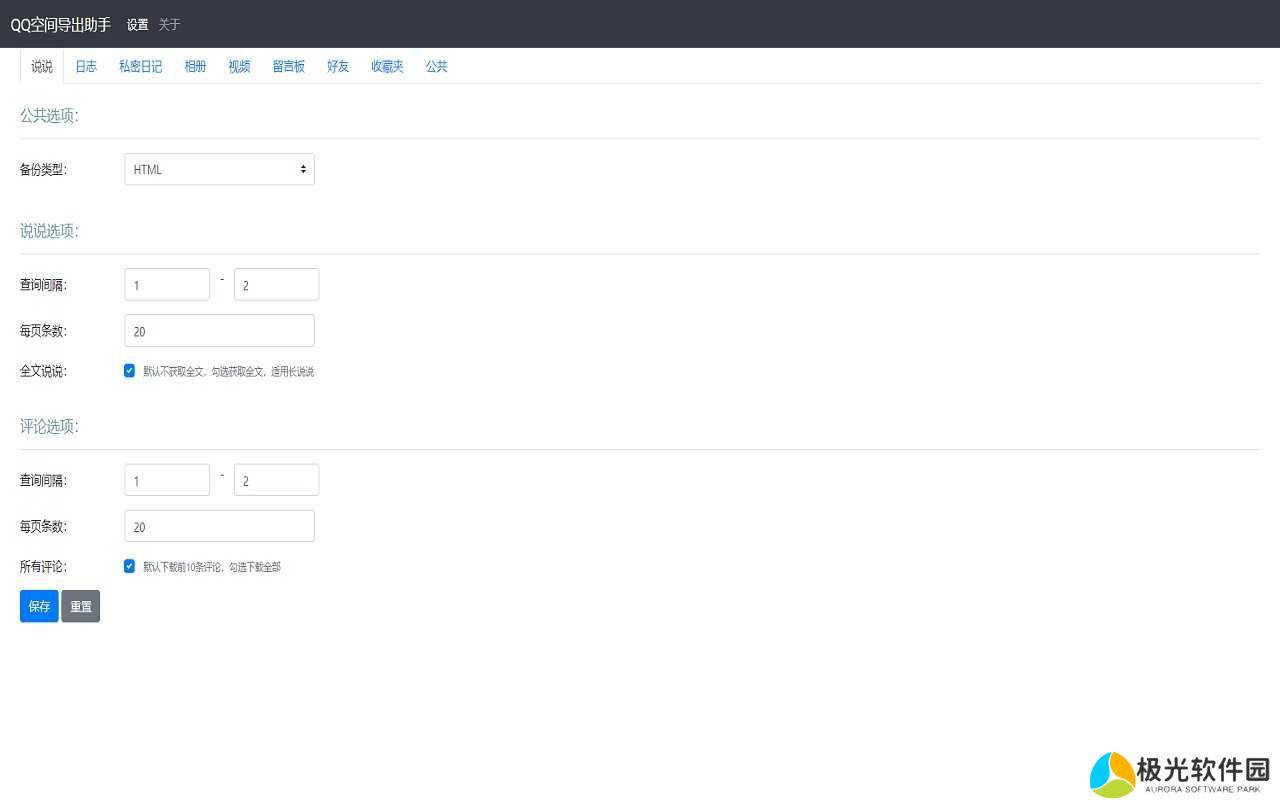The image size is (1280, 800).
Task: Click the 说说选项 每页条数 input field
Action: pos(219,331)
